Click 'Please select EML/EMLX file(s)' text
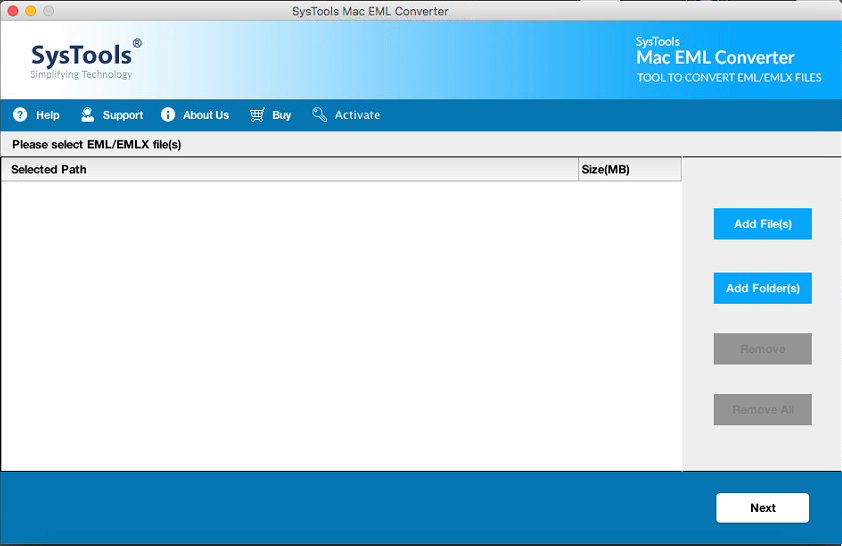 tap(97, 144)
